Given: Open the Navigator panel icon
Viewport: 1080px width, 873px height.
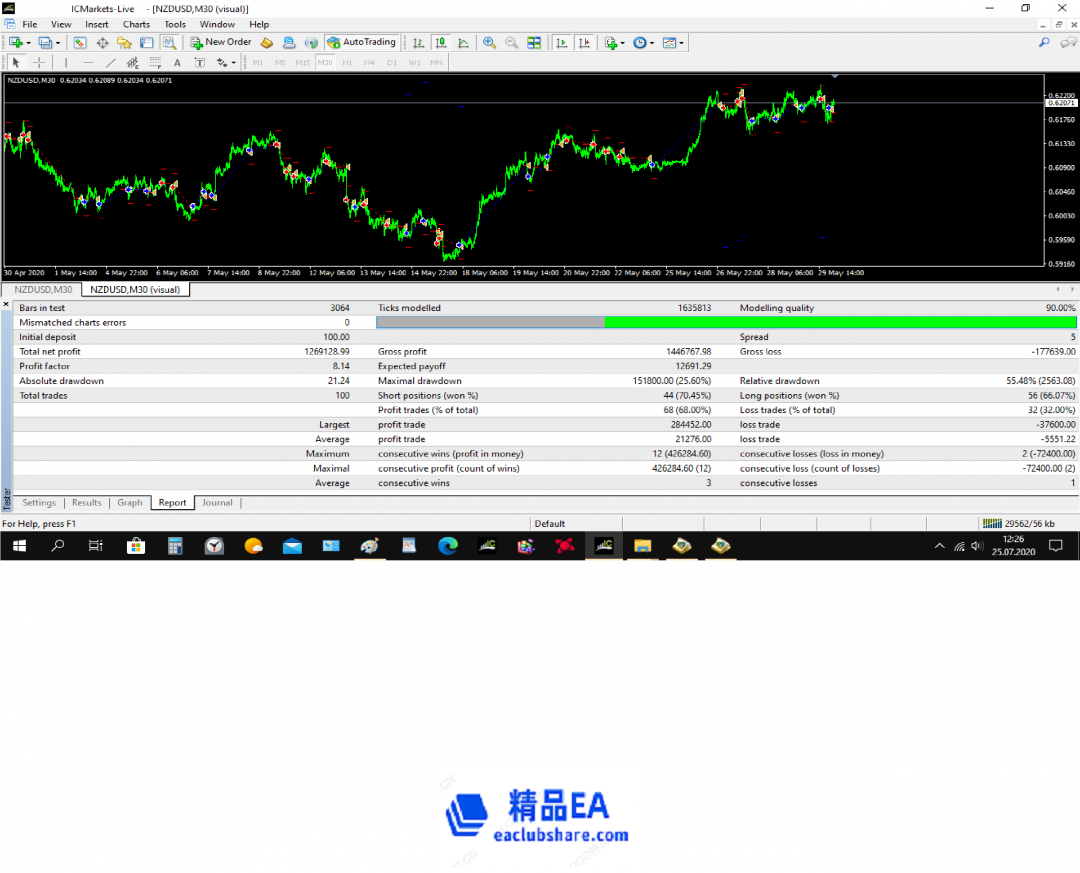Looking at the screenshot, I should click(x=124, y=42).
